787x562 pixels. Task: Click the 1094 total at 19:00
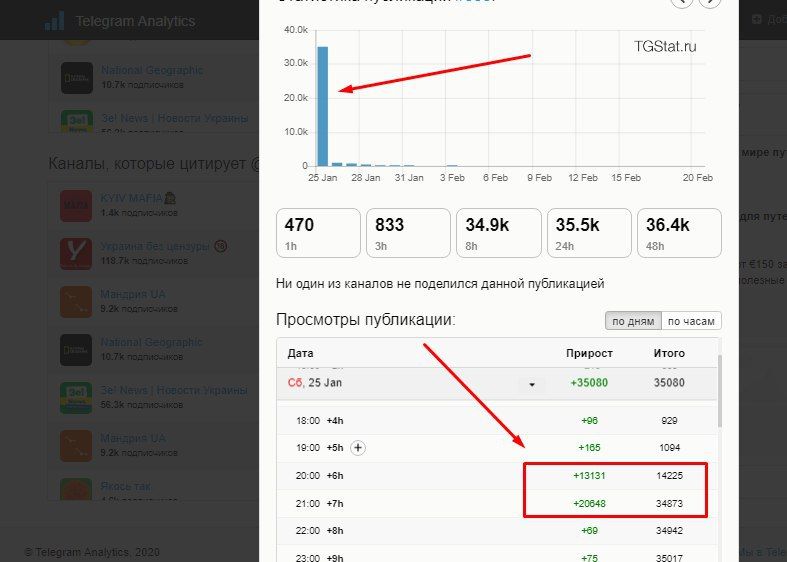click(670, 448)
